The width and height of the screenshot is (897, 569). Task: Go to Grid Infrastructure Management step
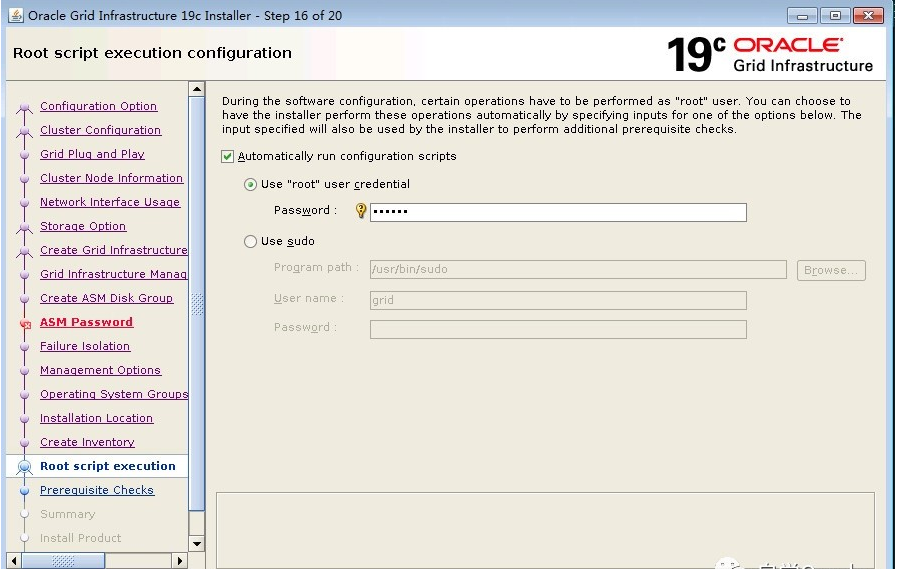114,274
